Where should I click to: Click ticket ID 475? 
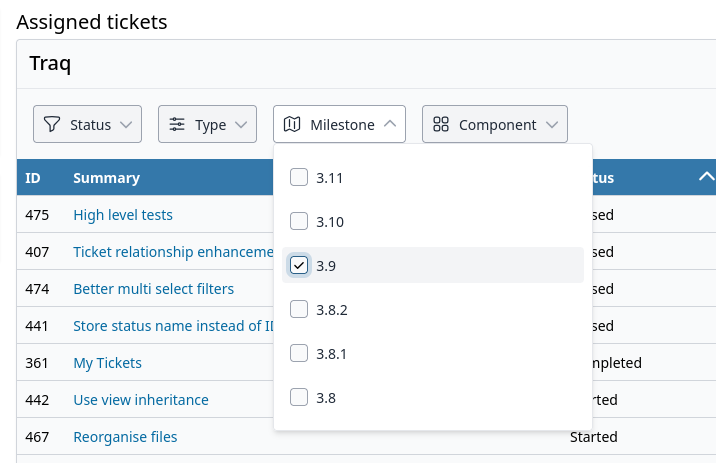click(x=37, y=215)
